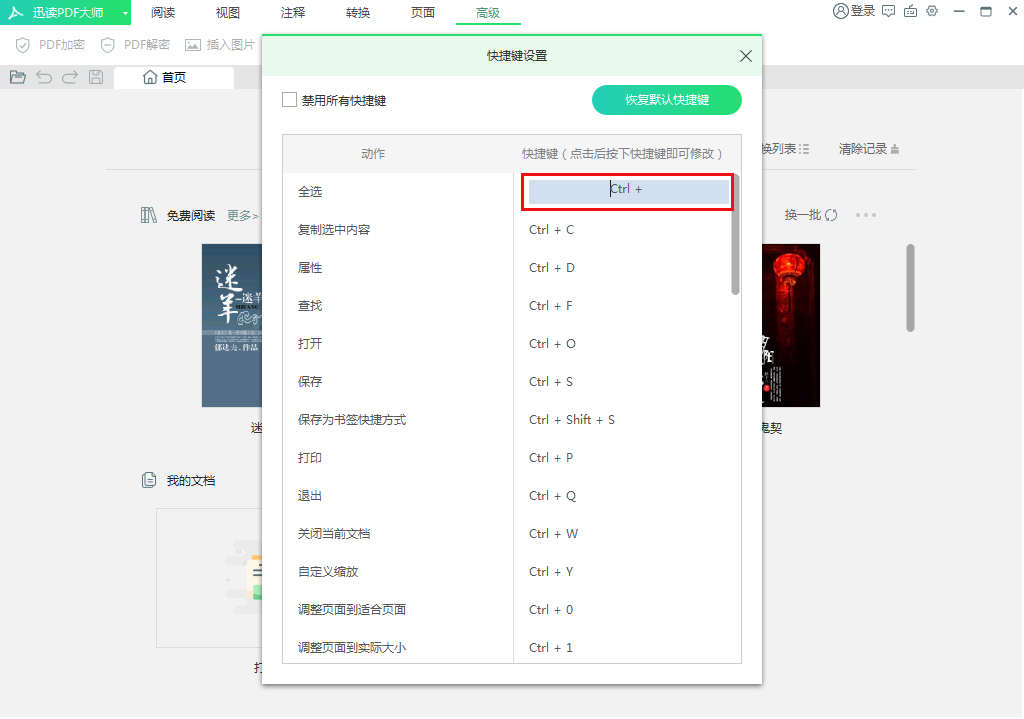1024x719 pixels.
Task: Switch to the 转换 ribbon tab
Action: coord(357,13)
